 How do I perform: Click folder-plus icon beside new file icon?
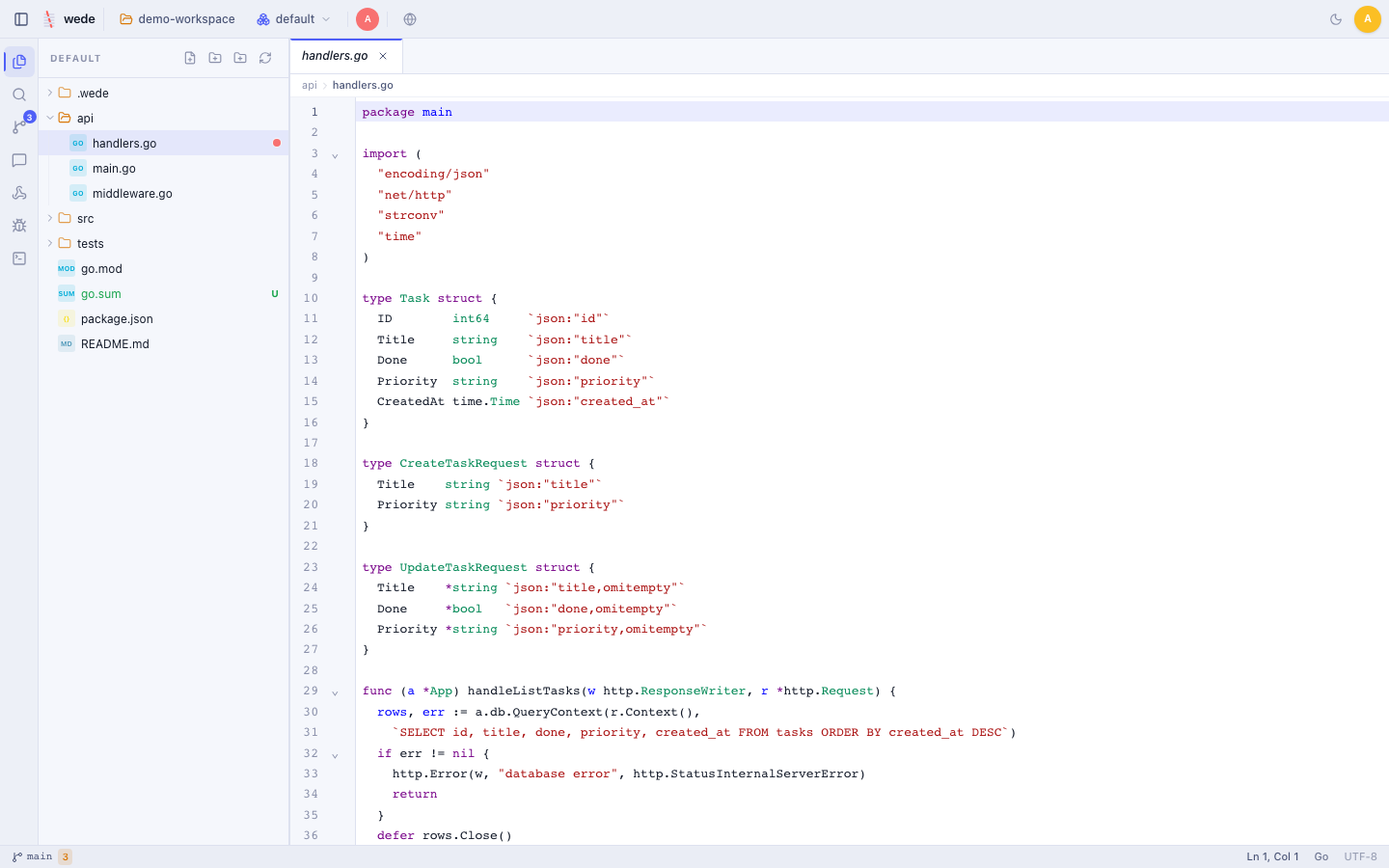pos(215,58)
